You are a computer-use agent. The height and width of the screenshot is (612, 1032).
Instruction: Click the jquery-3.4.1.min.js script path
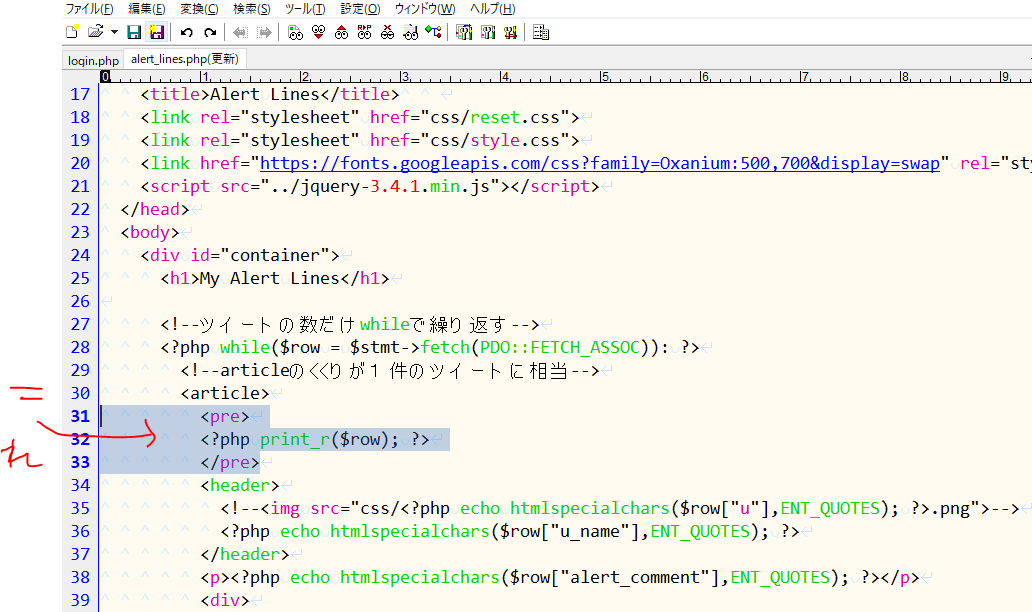(380, 186)
